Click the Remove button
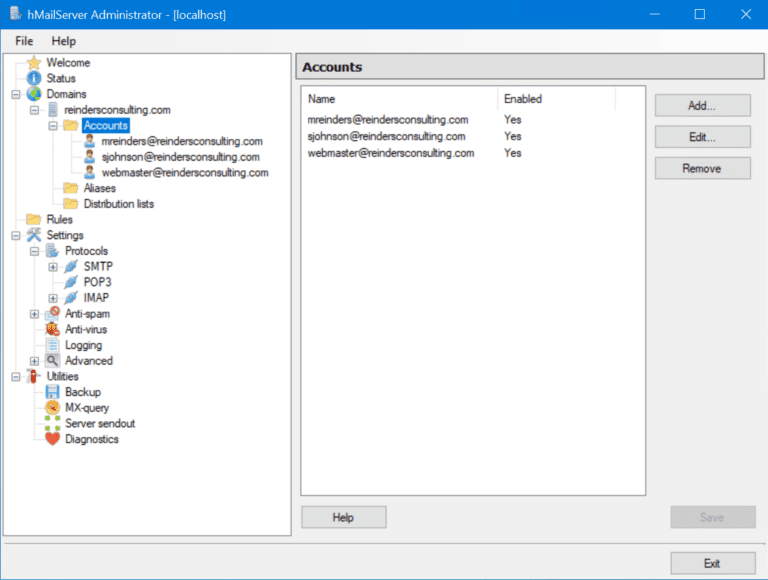 tap(702, 168)
